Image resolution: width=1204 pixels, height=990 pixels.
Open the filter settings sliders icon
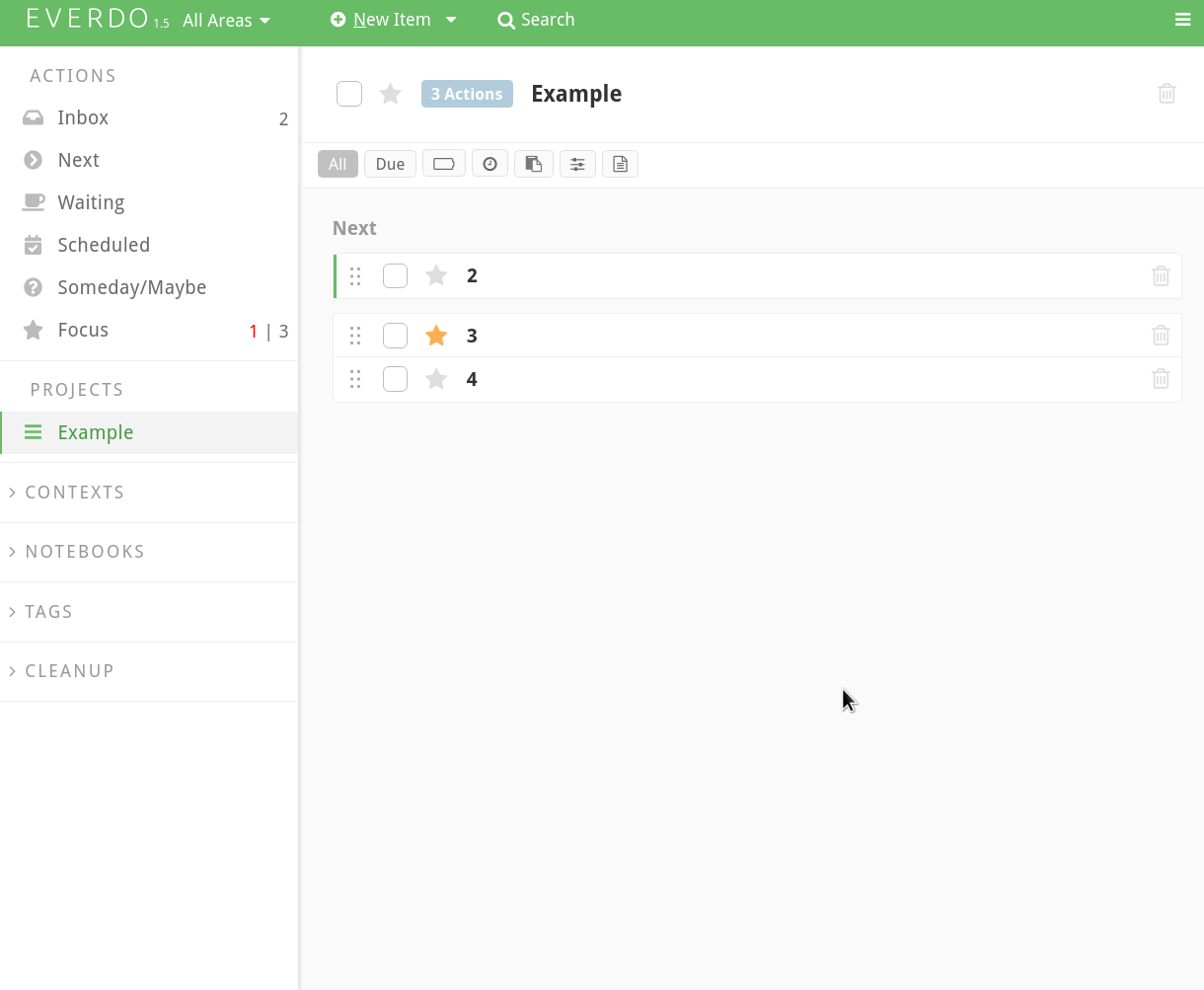pyautogui.click(x=577, y=164)
